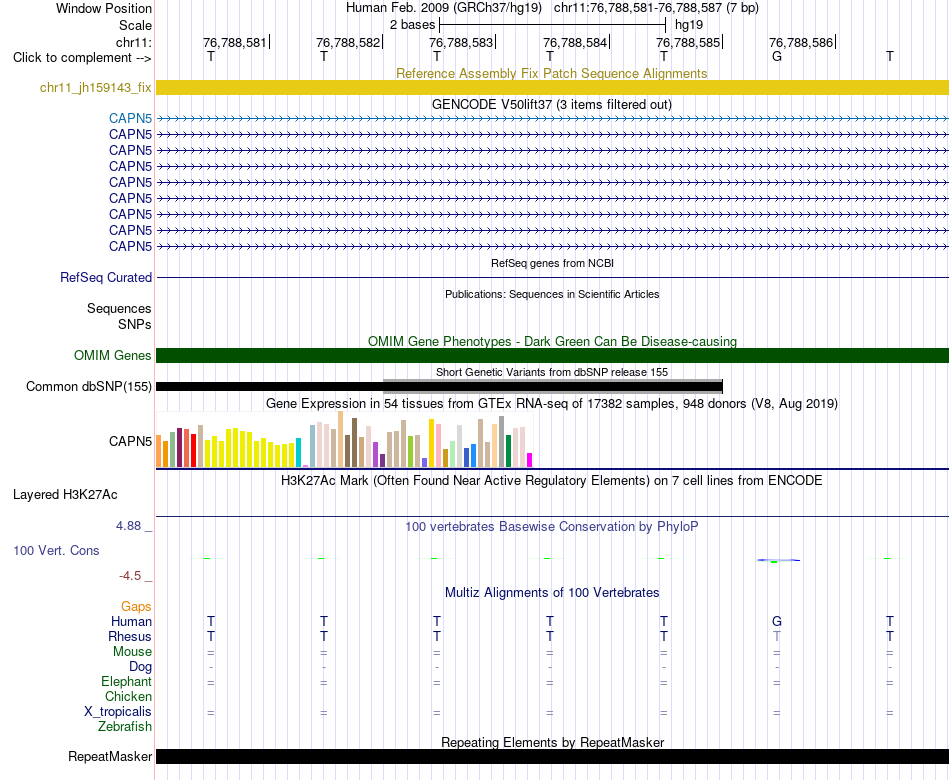Select the Rhesus alignment row label
This screenshot has height=780, width=950.
pos(130,636)
